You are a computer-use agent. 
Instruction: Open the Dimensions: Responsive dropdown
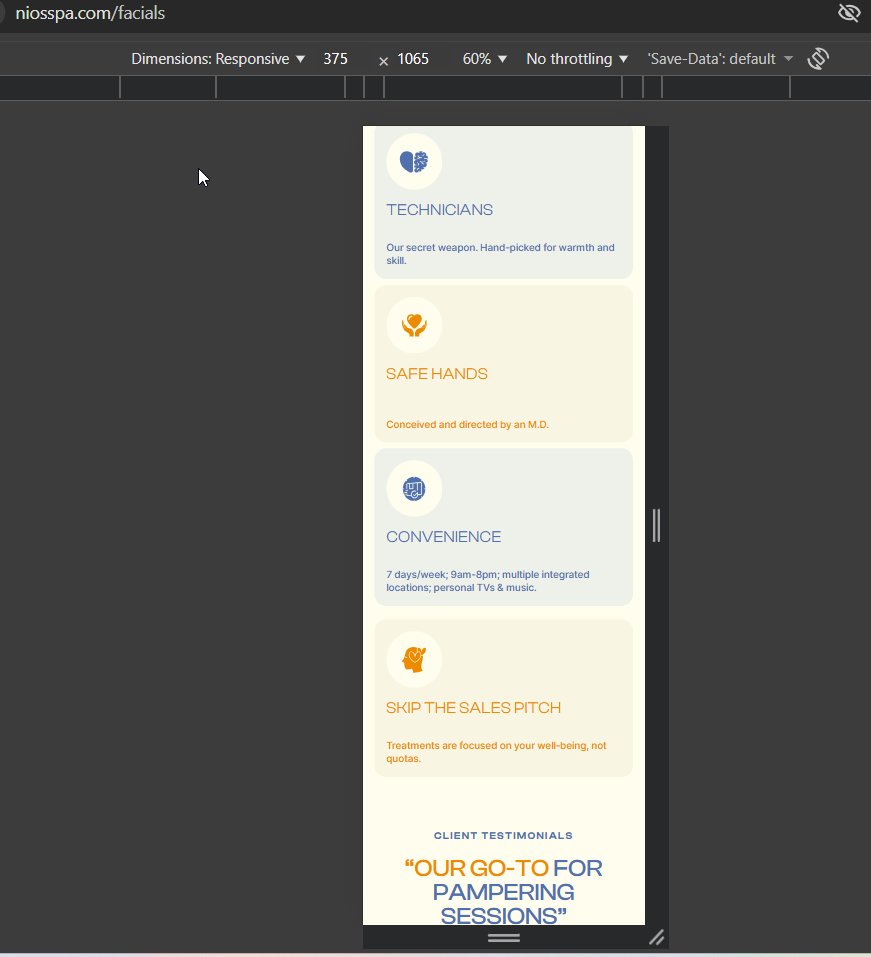tap(218, 59)
